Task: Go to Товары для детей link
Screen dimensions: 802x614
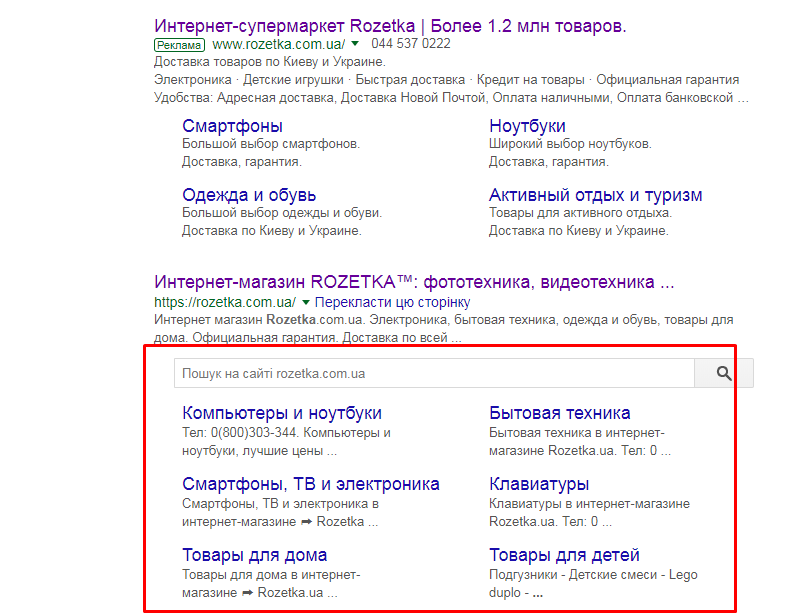Action: pos(564,555)
